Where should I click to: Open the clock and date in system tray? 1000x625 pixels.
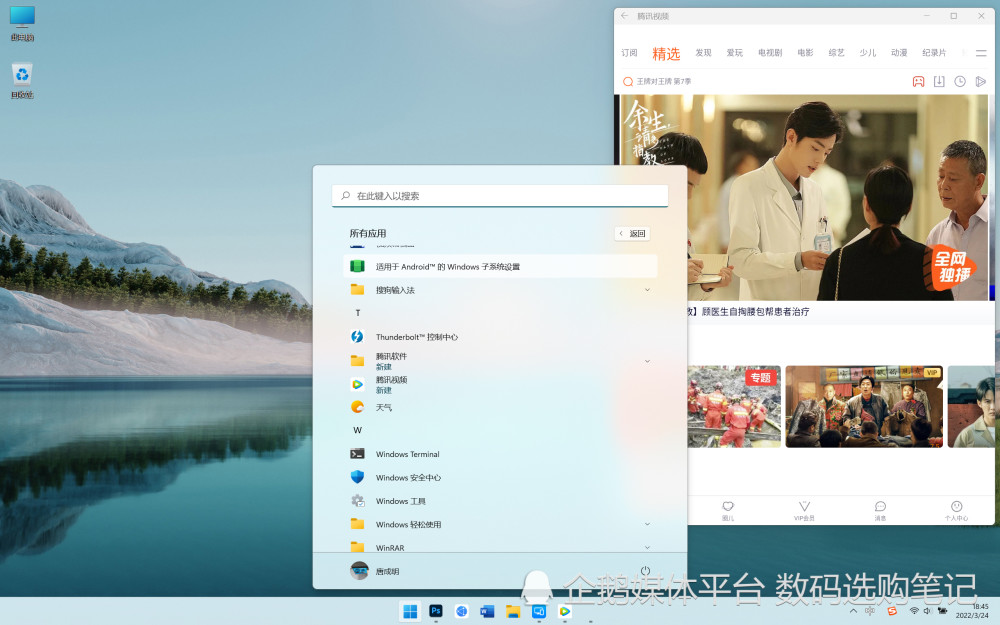point(973,611)
